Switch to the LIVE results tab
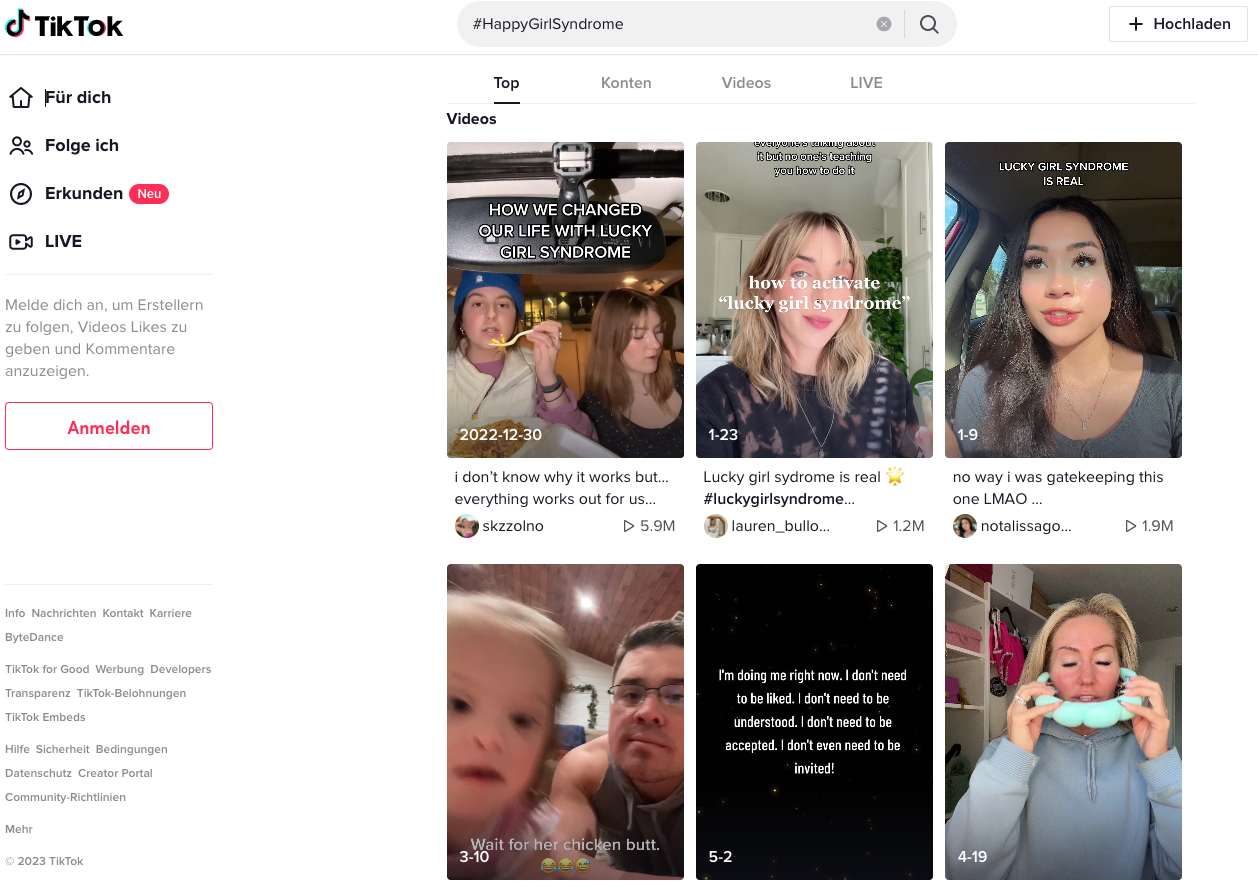Screen dimensions: 1258x890 (866, 83)
